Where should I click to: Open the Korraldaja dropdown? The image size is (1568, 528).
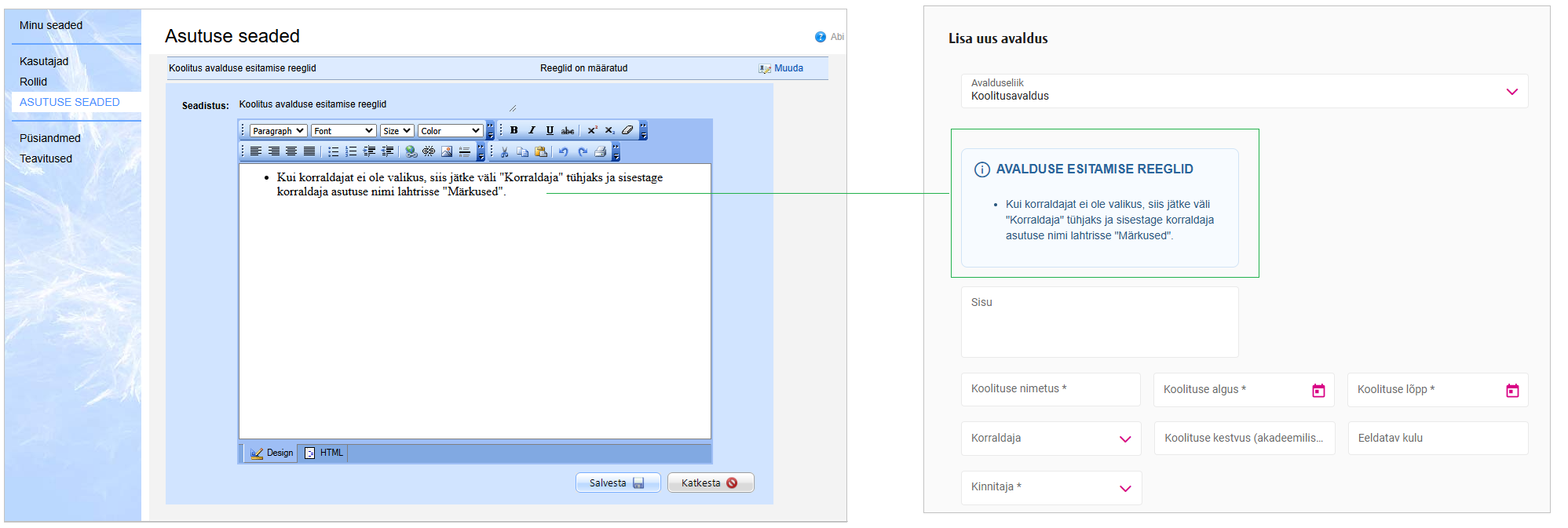click(x=1124, y=439)
